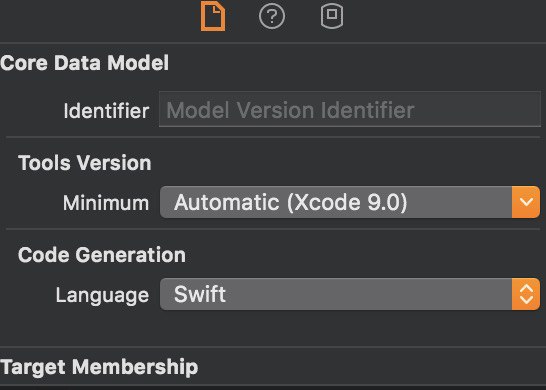This screenshot has height=390, width=546.
Task: Click the orange chevron beside Automatic (Xcode 9.0)
Action: pyautogui.click(x=526, y=202)
